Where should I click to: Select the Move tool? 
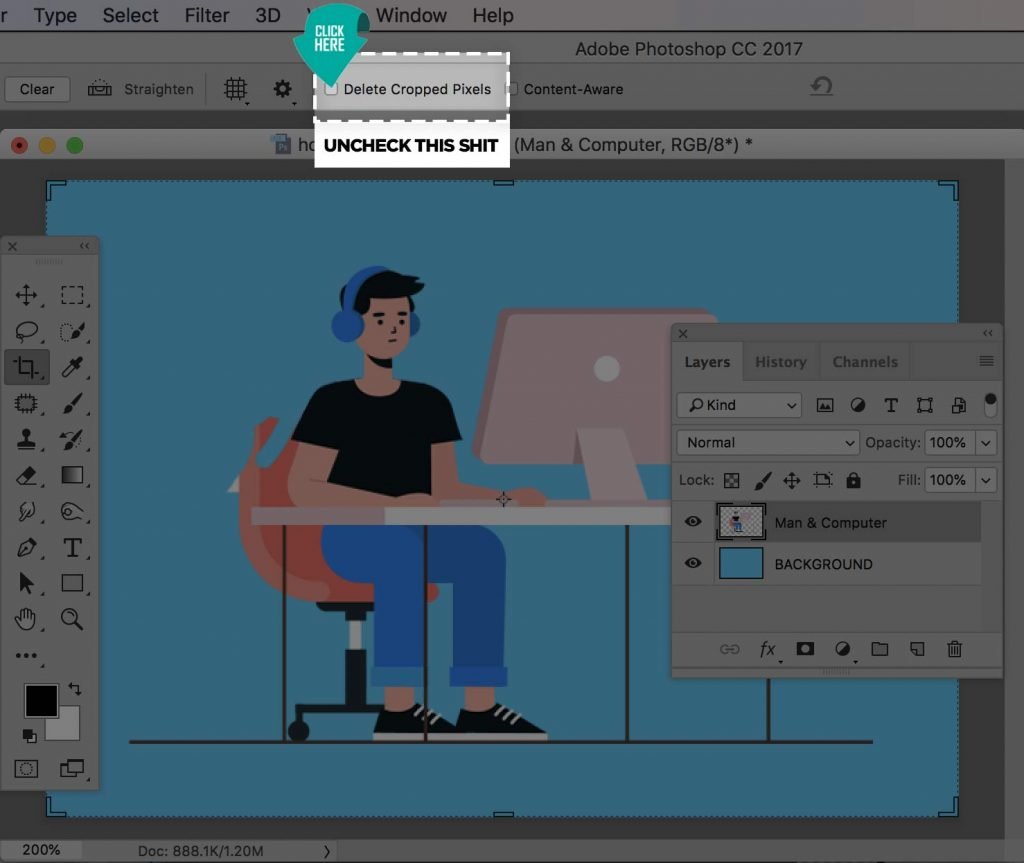click(x=26, y=295)
